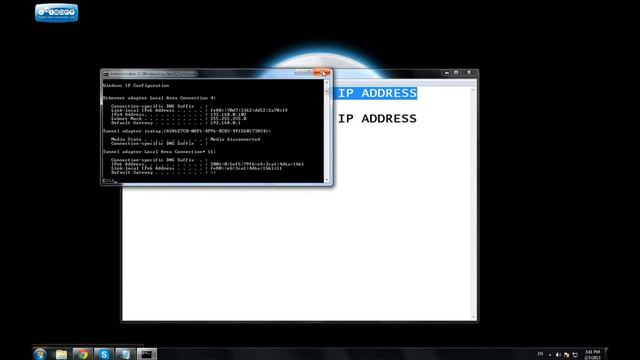
Task: Minimize the Command Prompt window
Action: pyautogui.click(x=299, y=73)
